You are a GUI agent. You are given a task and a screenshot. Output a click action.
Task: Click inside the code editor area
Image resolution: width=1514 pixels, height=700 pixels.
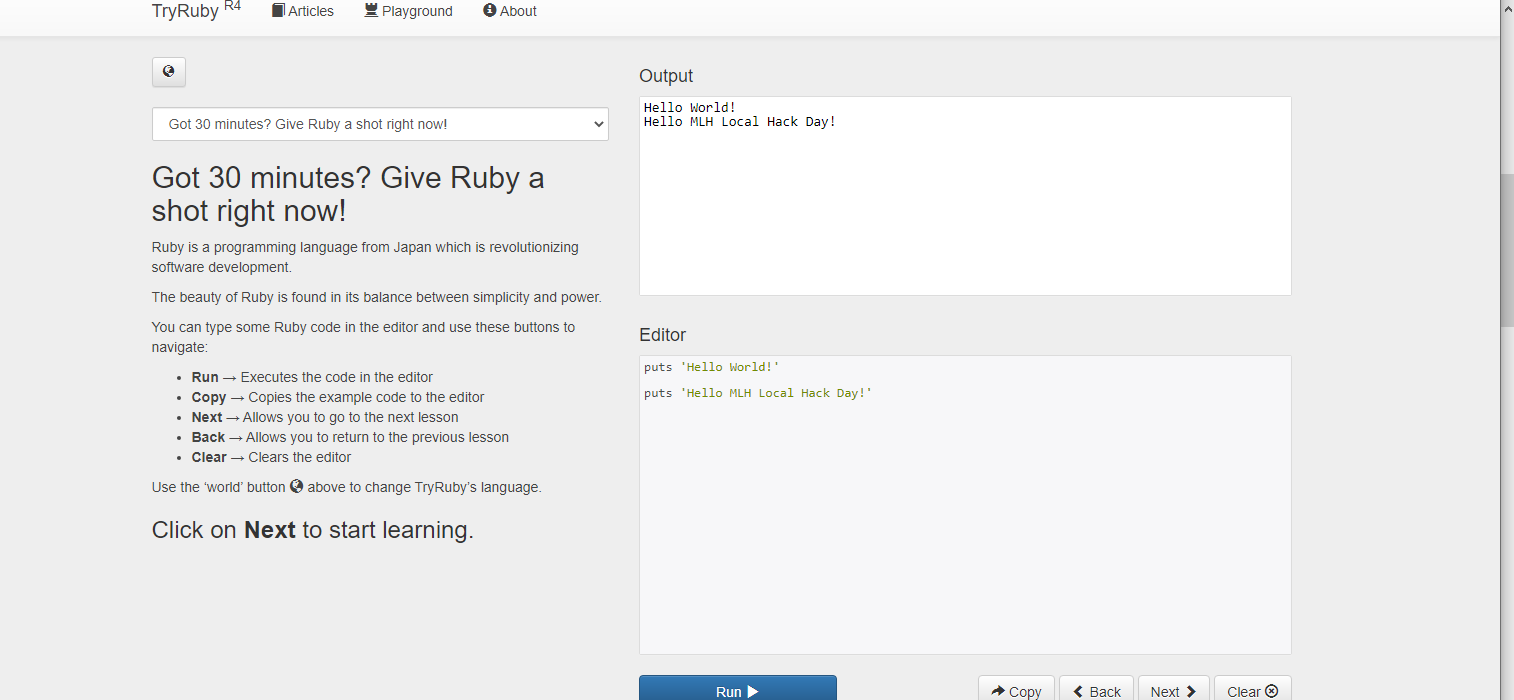pos(965,505)
